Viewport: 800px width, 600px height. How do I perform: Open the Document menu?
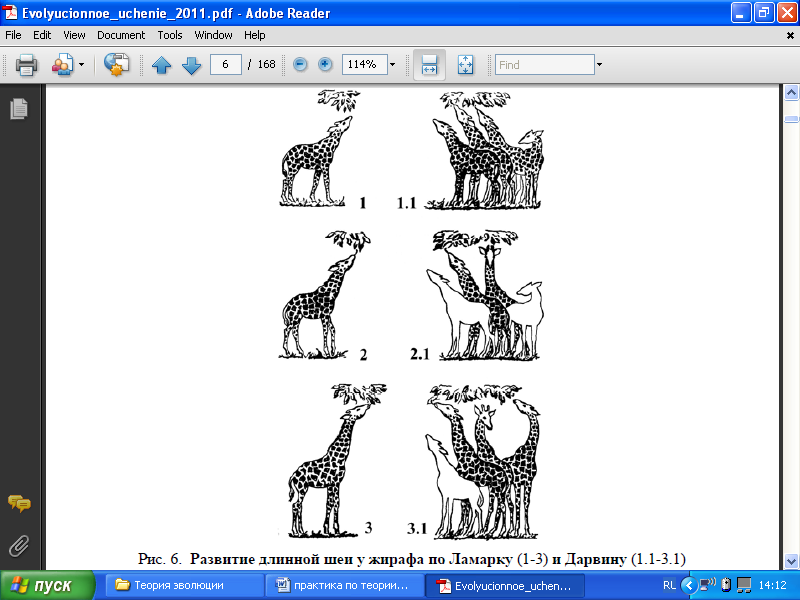click(x=121, y=35)
